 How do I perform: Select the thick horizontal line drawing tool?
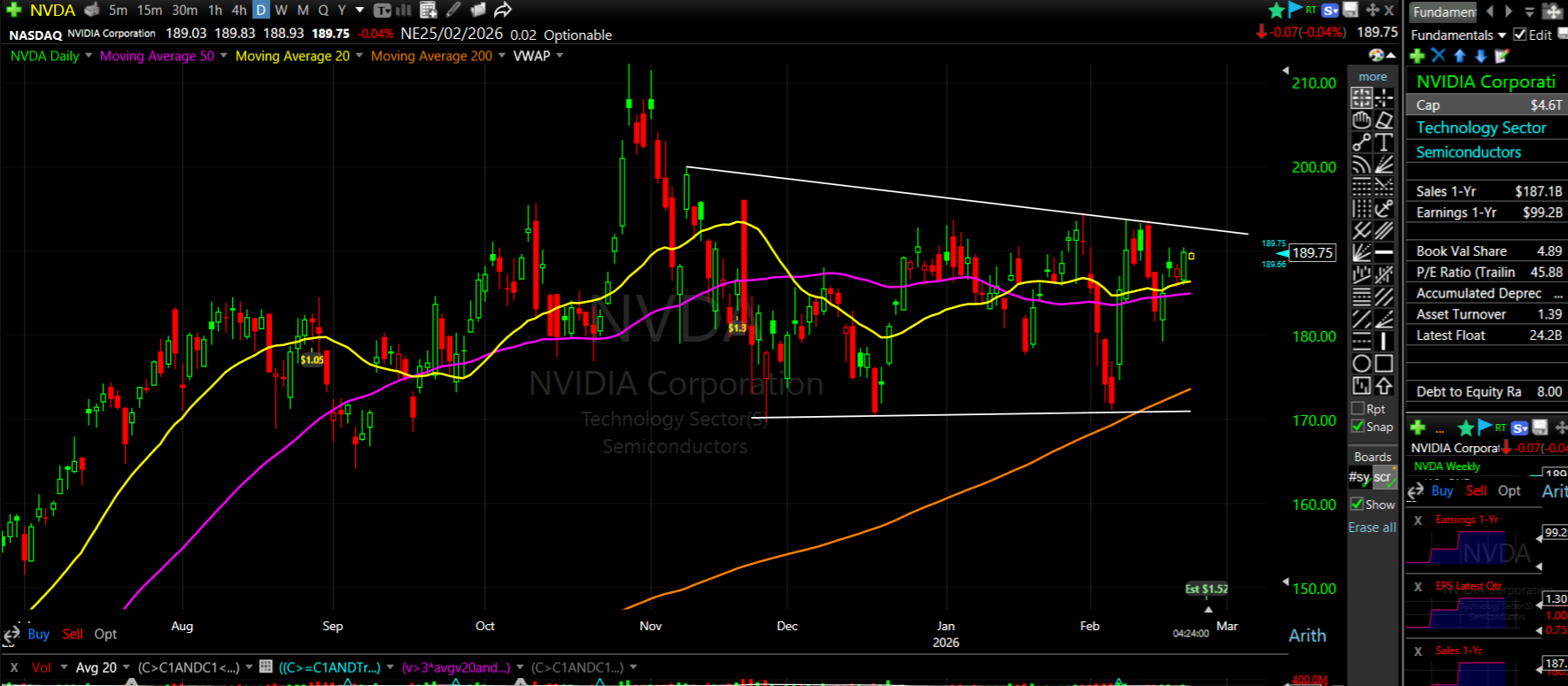click(1384, 252)
